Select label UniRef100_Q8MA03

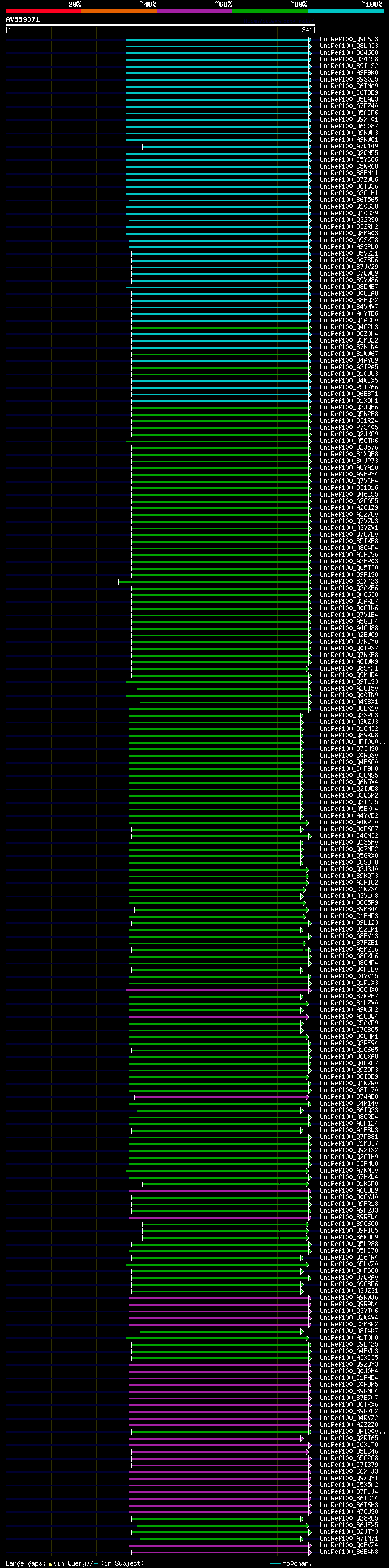click(349, 234)
